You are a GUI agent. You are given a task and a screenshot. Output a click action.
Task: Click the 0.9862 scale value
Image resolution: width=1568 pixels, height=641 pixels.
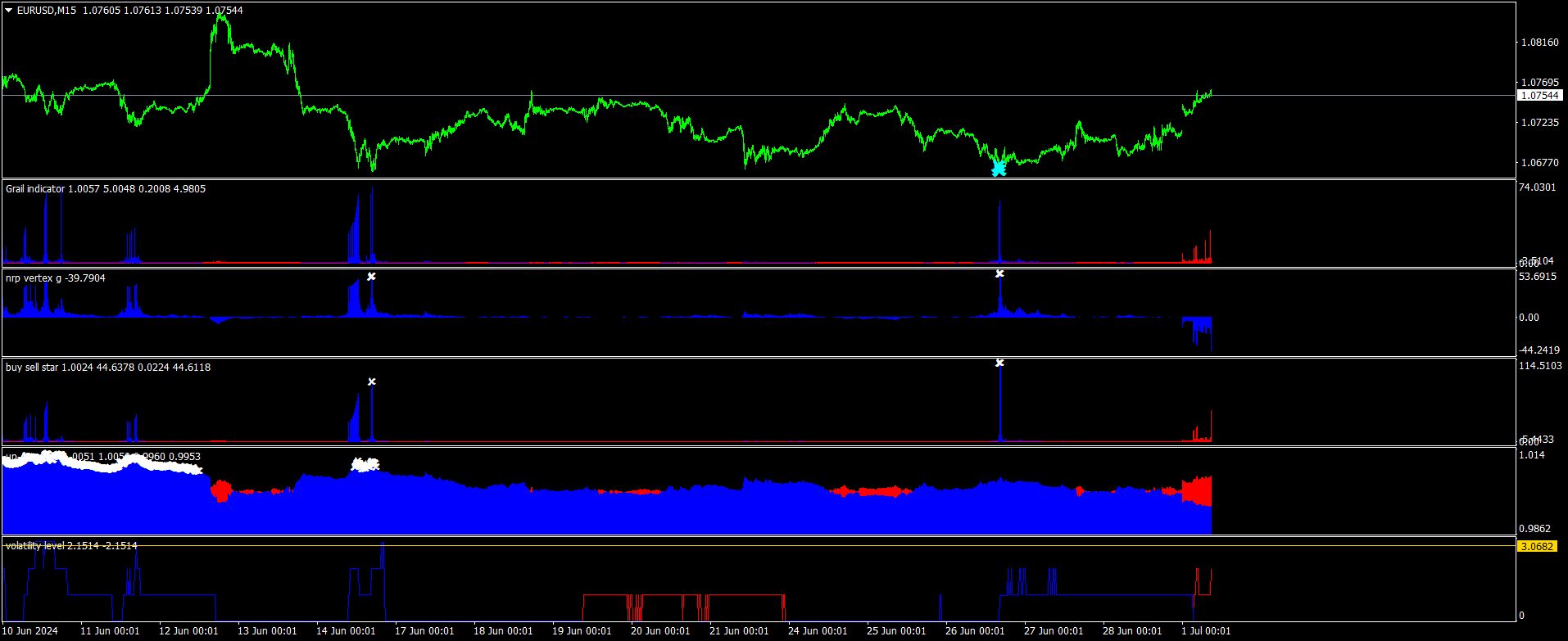pos(1534,529)
